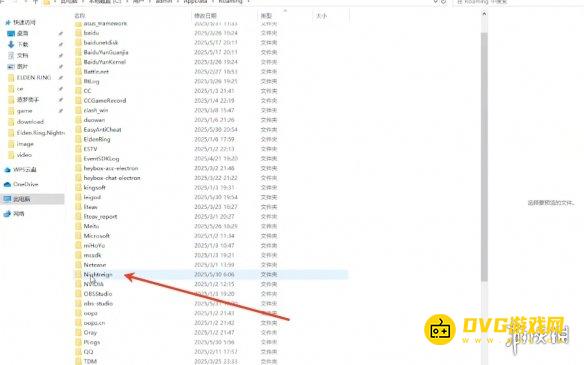Open the Elden.Ring.Nightreign sidebar folder
This screenshot has width=584, height=365.
click(x=36, y=133)
